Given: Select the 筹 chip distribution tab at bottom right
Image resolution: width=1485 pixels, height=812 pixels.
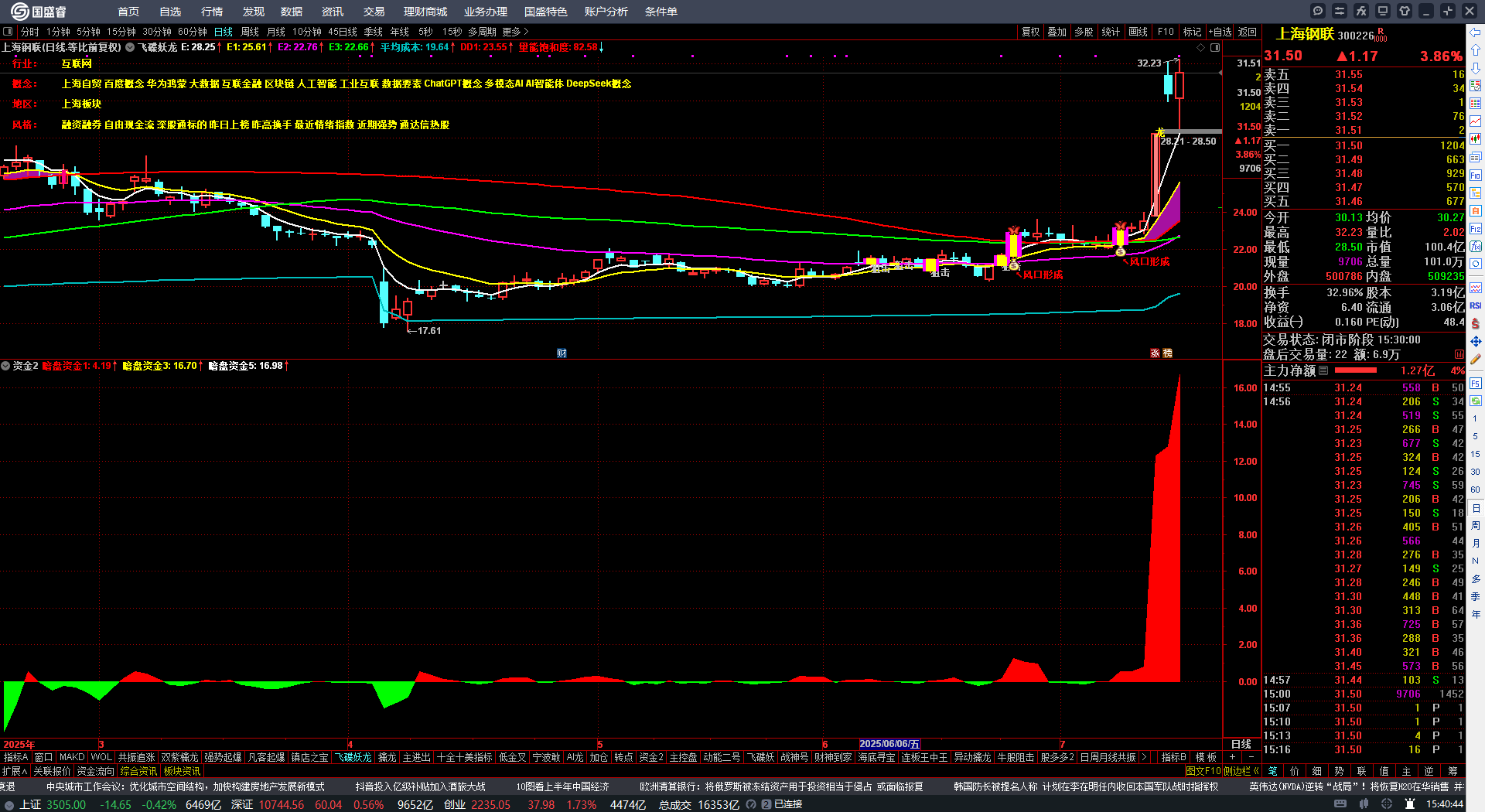Looking at the screenshot, I should pyautogui.click(x=1453, y=771).
